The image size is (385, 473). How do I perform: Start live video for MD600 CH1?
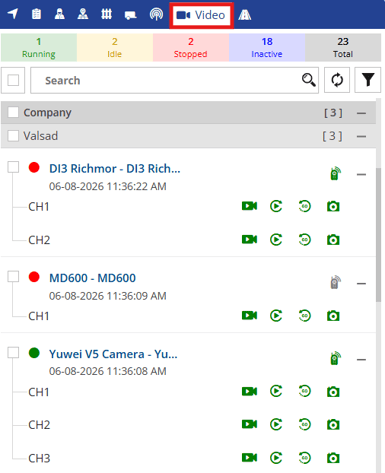pyautogui.click(x=249, y=315)
